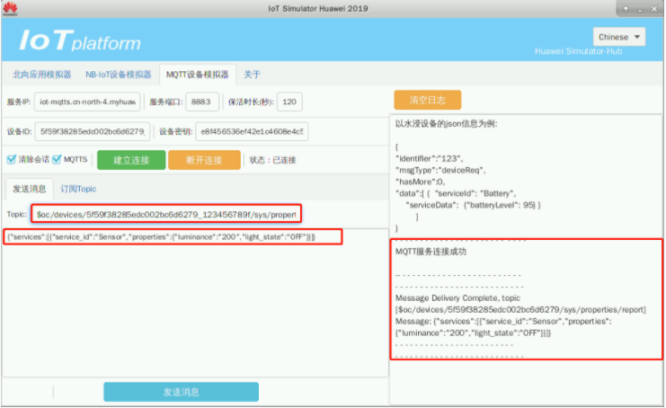666x408 pixels.
Task: Click the JSON services message text area
Action: coord(195,302)
